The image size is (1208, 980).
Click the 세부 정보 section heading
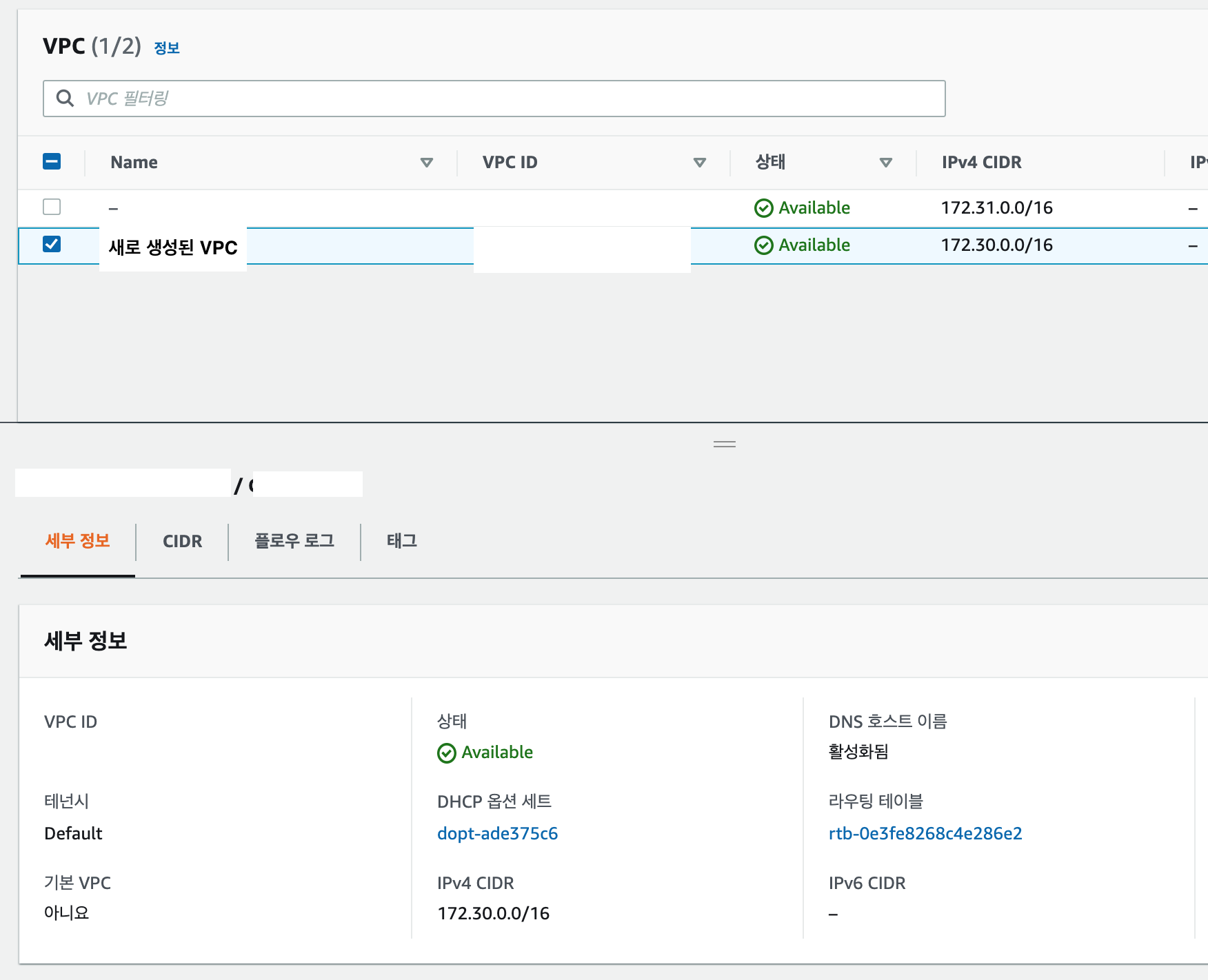pyautogui.click(x=85, y=641)
